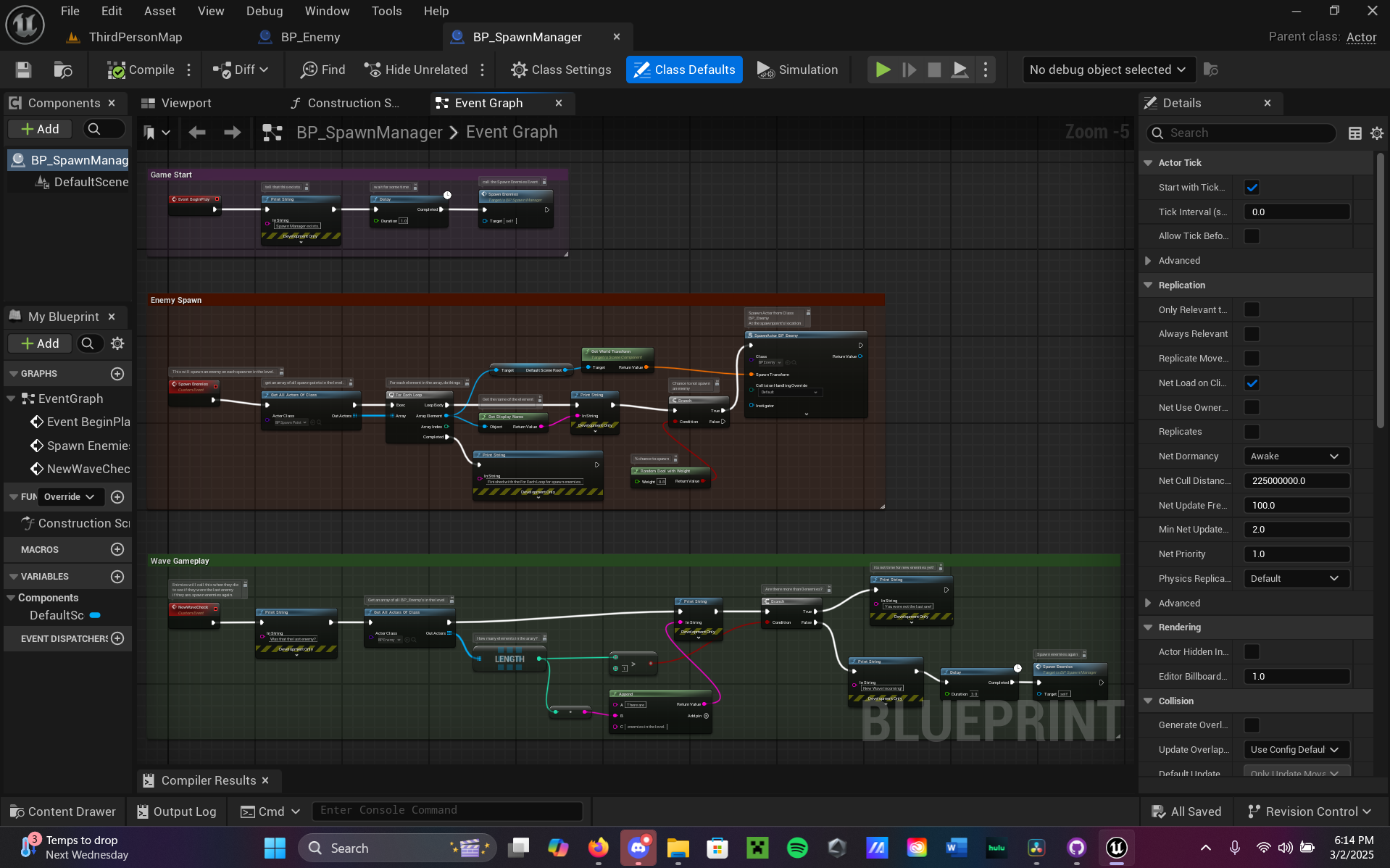Open the Content Drawer
Image resolution: width=1390 pixels, height=868 pixels.
click(x=63, y=811)
